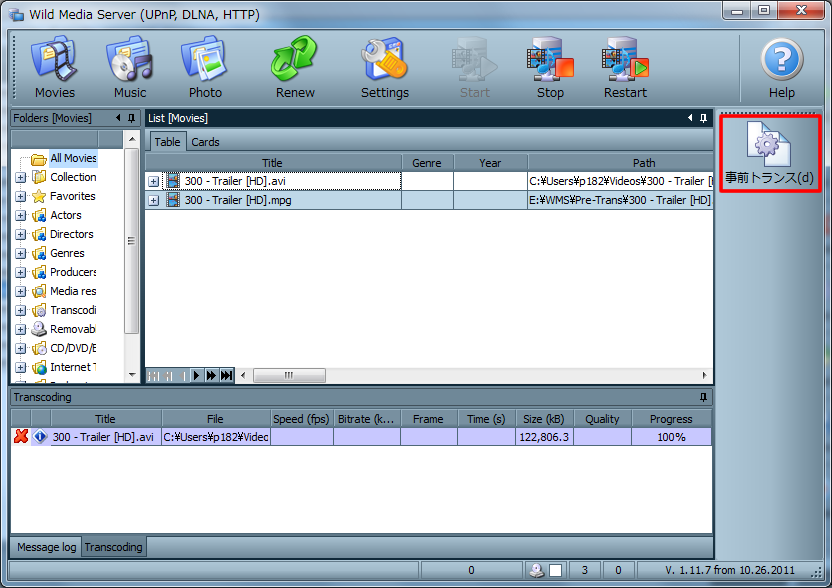Pin the List [Movies] panel
Viewport: 832px width, 588px height.
coord(703,118)
